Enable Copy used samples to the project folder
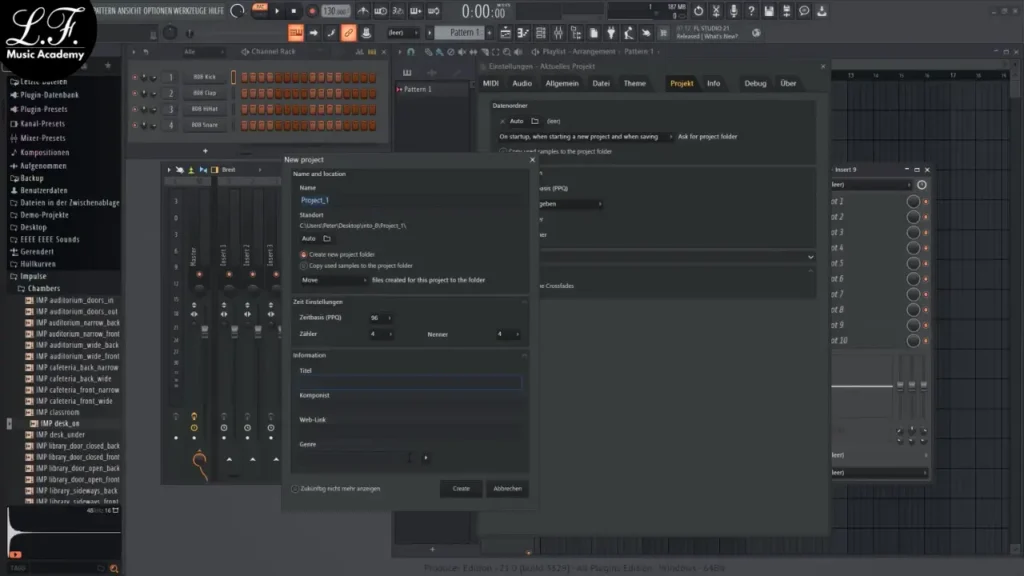 [x=304, y=266]
